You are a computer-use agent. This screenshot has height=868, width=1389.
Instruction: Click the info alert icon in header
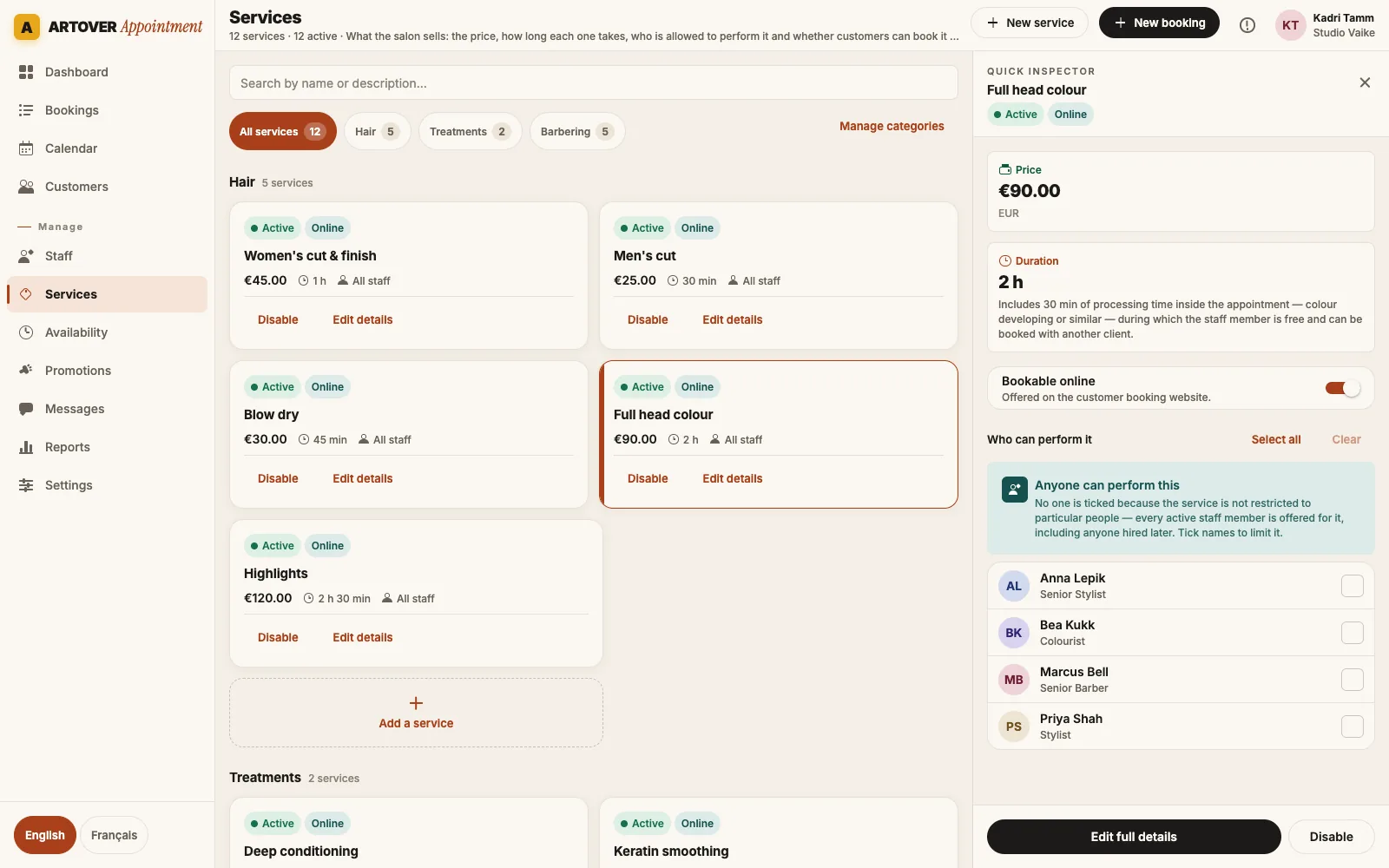[1247, 25]
